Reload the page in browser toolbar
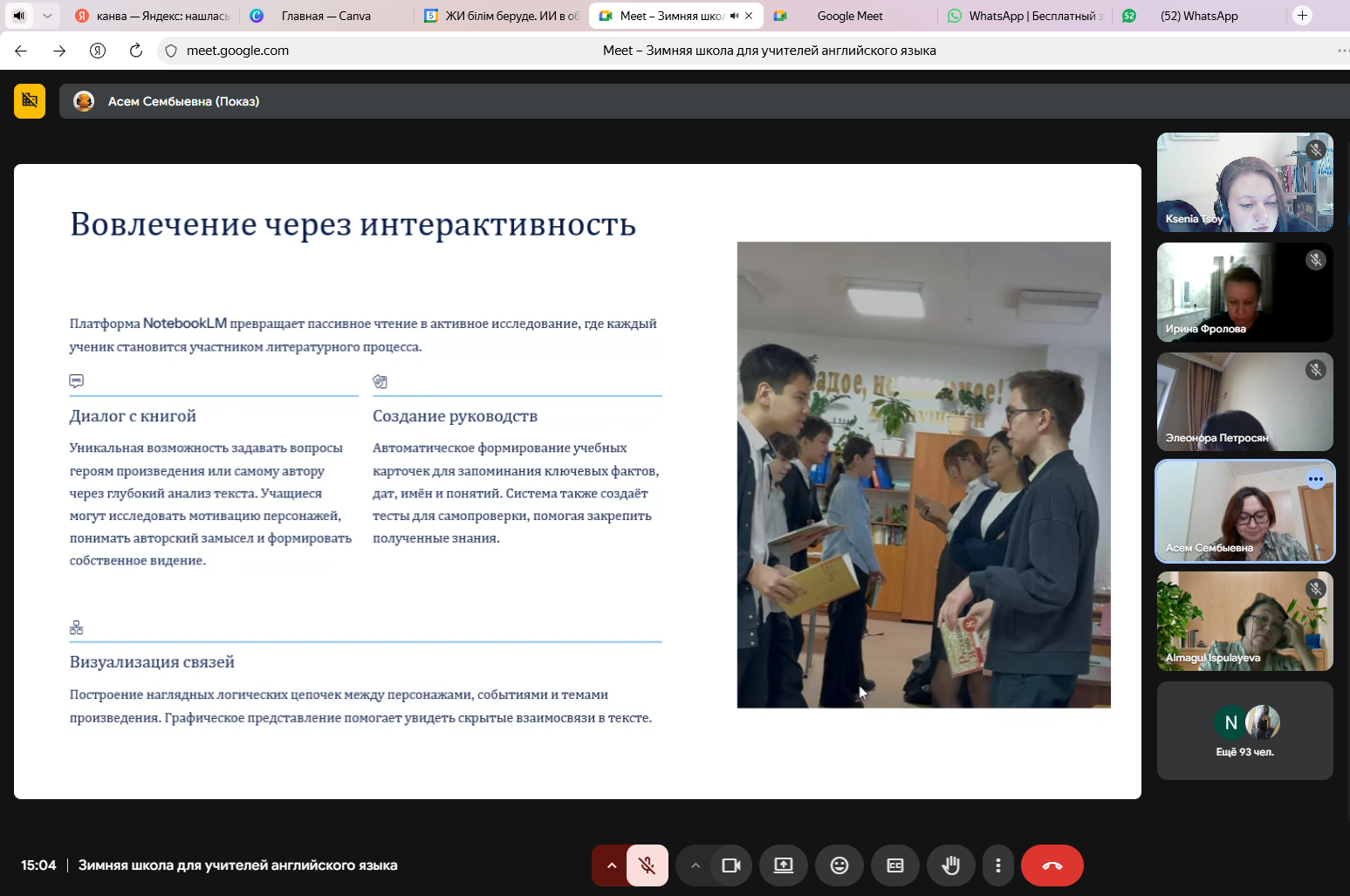This screenshot has height=896, width=1350. coord(135,51)
